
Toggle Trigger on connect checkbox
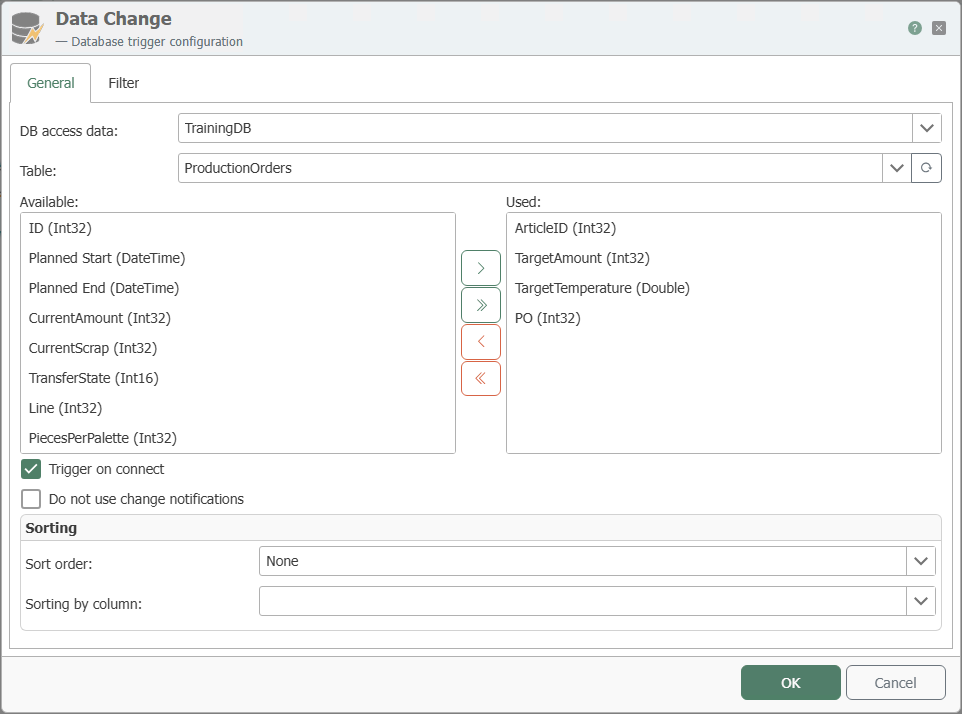point(31,469)
